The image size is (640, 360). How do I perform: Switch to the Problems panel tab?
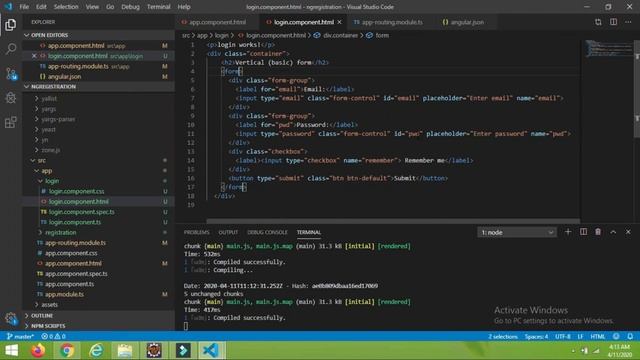(196, 232)
